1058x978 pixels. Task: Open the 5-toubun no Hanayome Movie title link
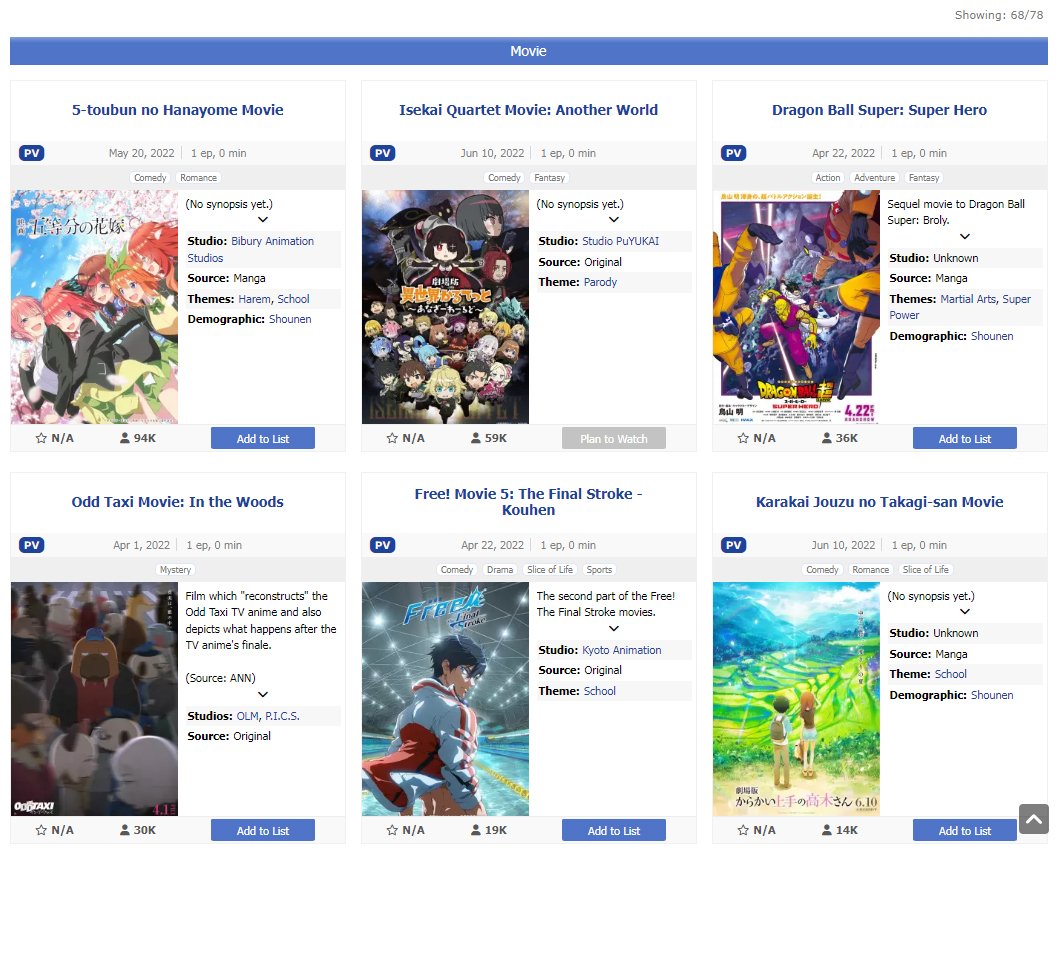click(x=177, y=110)
